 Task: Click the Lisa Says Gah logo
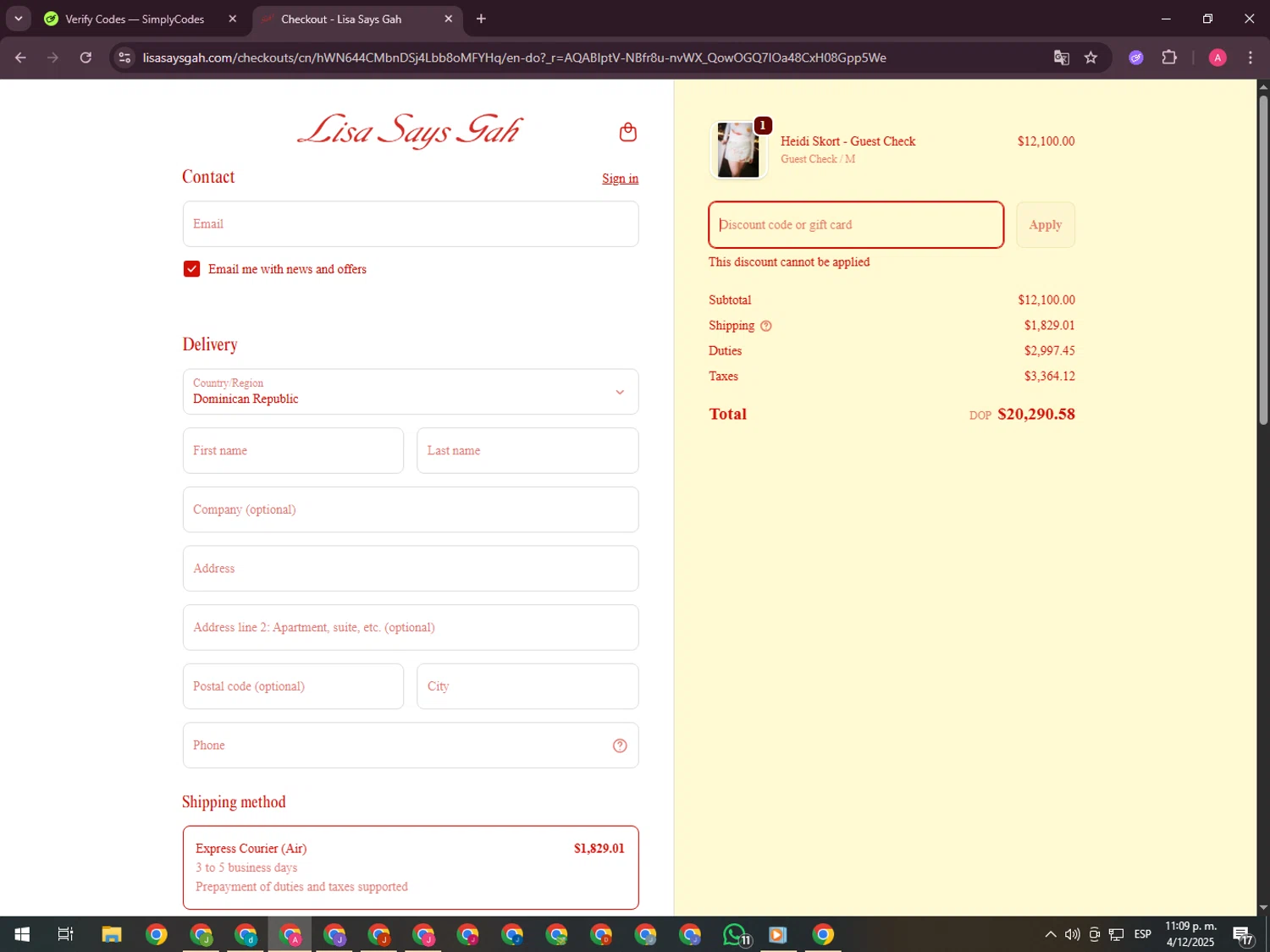tap(410, 130)
